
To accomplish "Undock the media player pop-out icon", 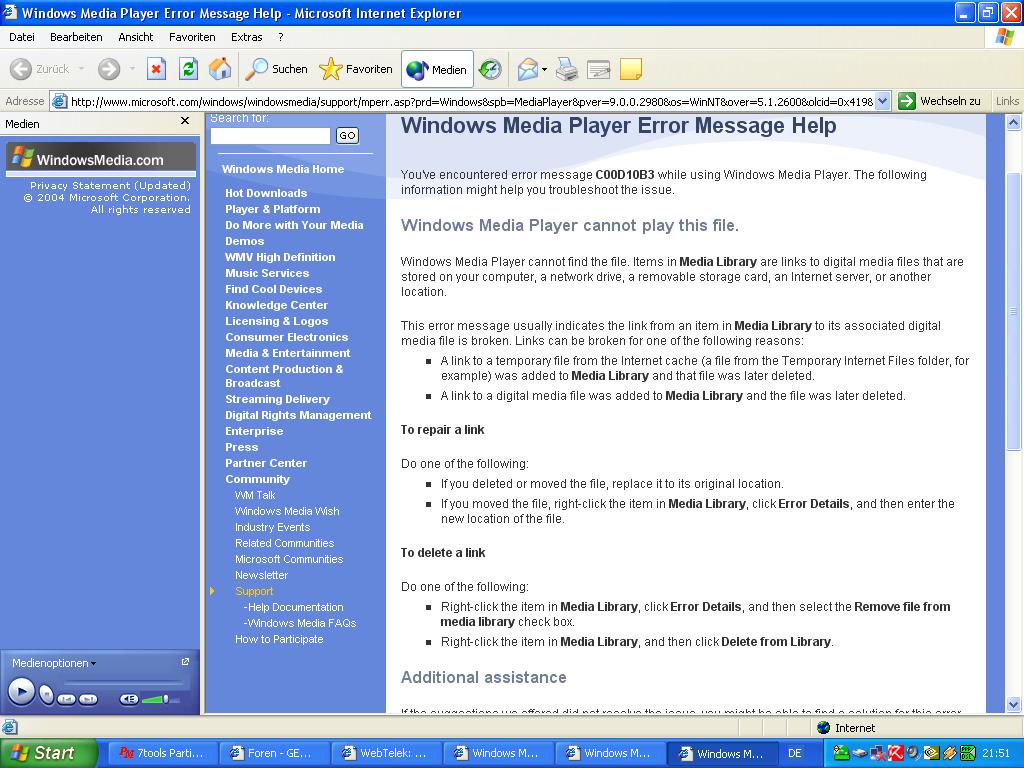I will pyautogui.click(x=185, y=662).
